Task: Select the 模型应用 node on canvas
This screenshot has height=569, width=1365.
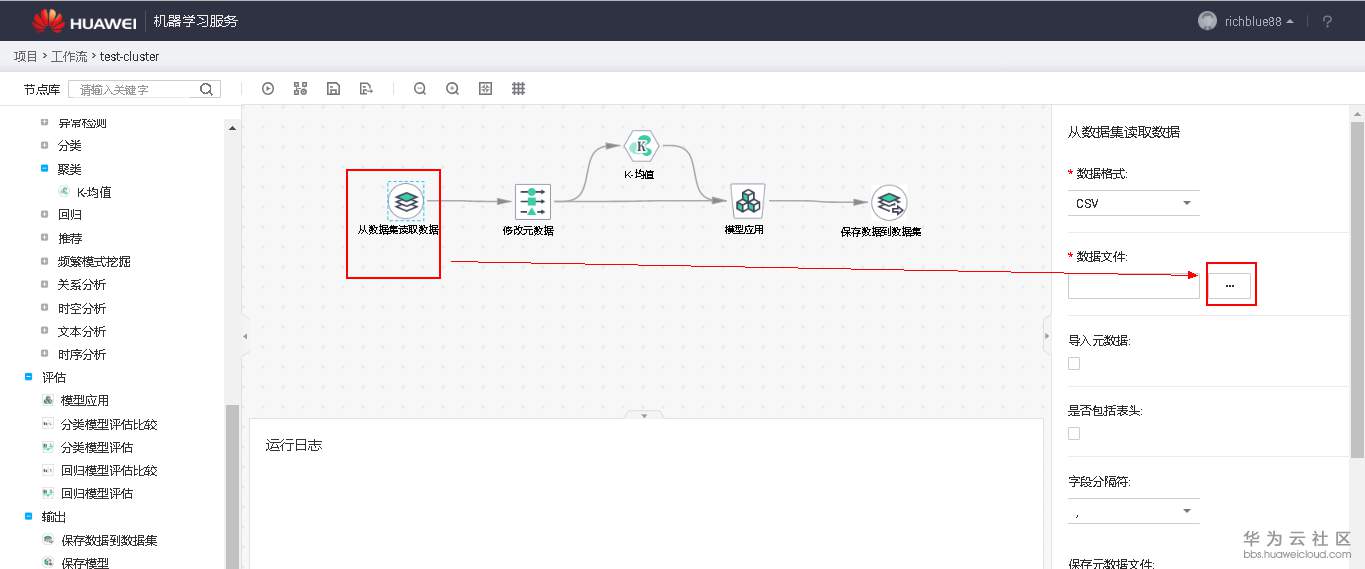Action: click(x=747, y=201)
